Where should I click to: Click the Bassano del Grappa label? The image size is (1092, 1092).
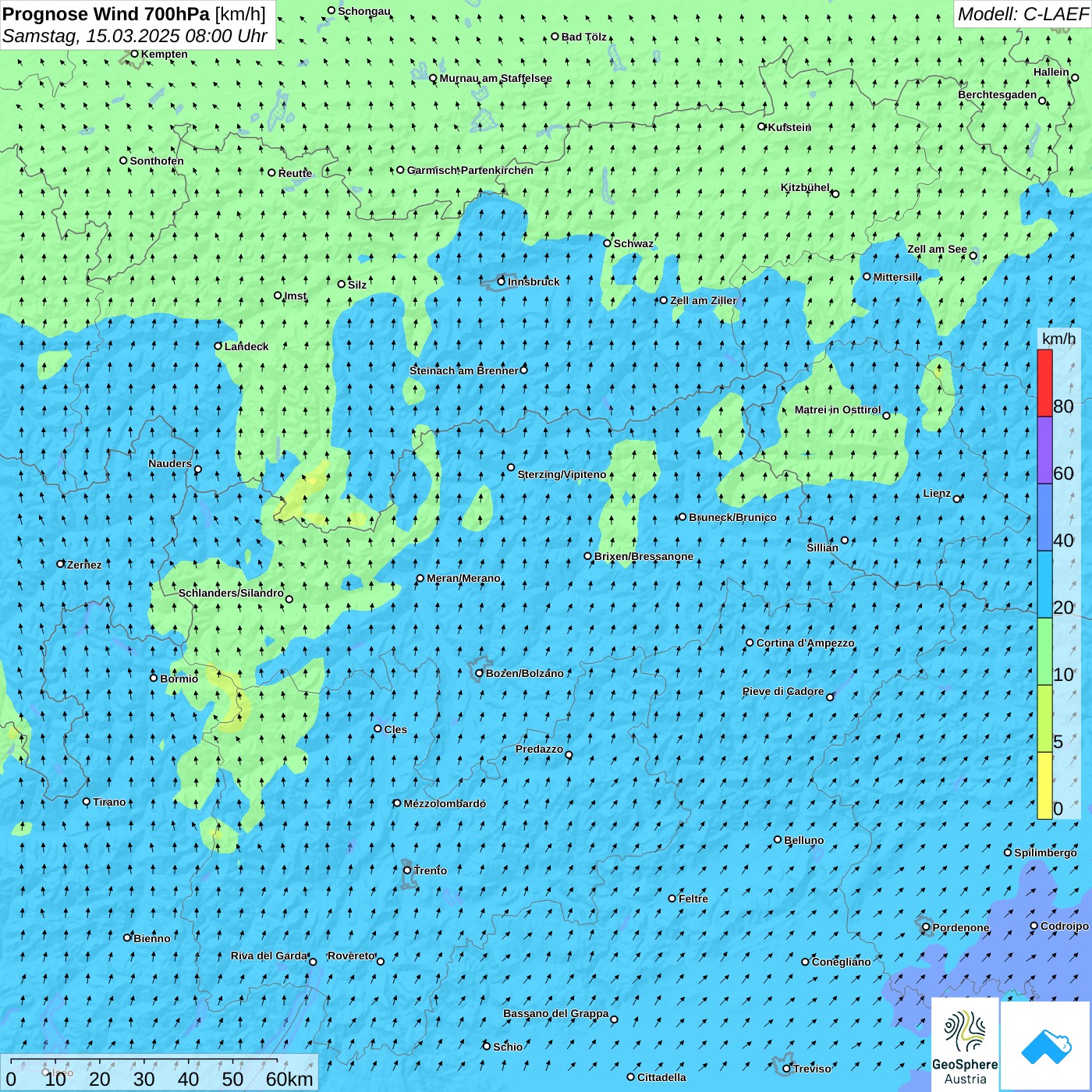pos(556,1013)
